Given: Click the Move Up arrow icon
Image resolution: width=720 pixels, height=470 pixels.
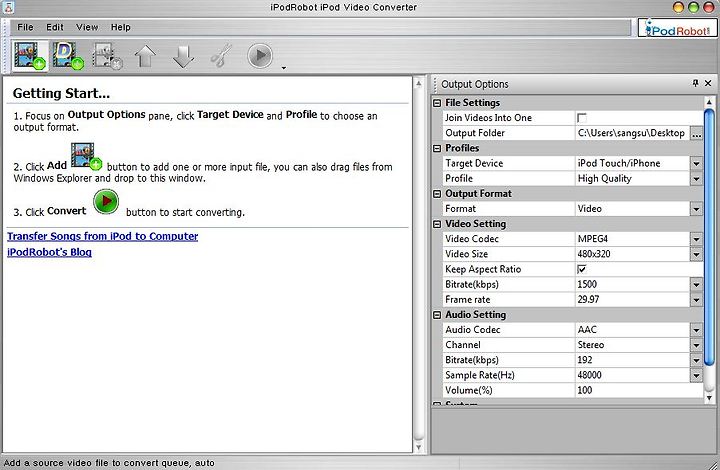Looking at the screenshot, I should coord(145,56).
